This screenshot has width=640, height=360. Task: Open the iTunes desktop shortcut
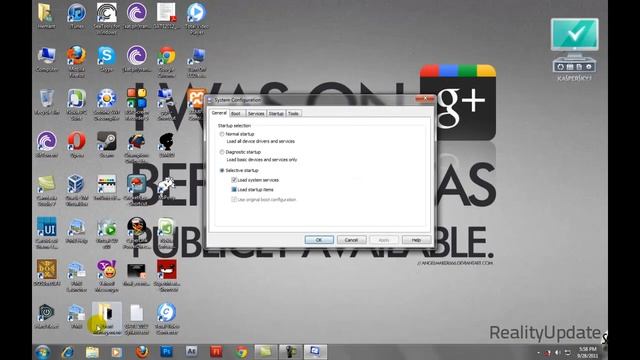pos(76,16)
